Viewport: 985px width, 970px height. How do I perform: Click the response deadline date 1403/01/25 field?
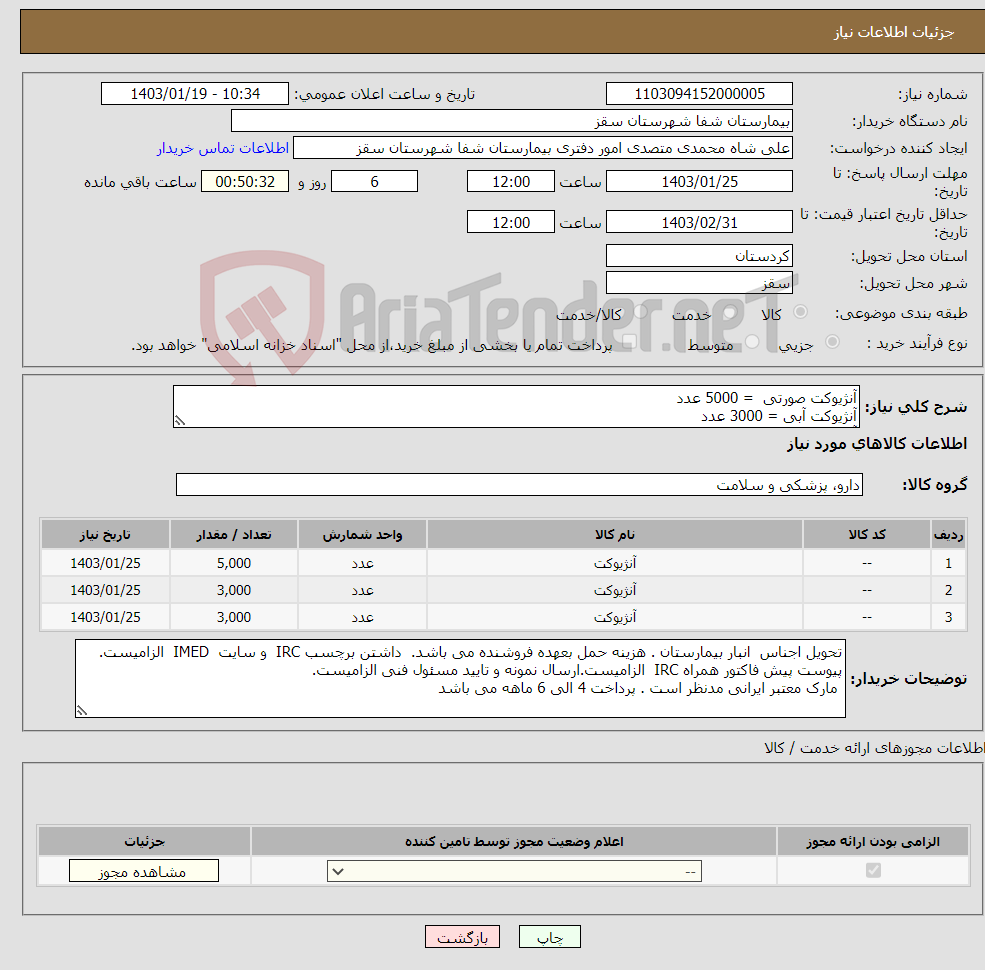[x=699, y=182]
